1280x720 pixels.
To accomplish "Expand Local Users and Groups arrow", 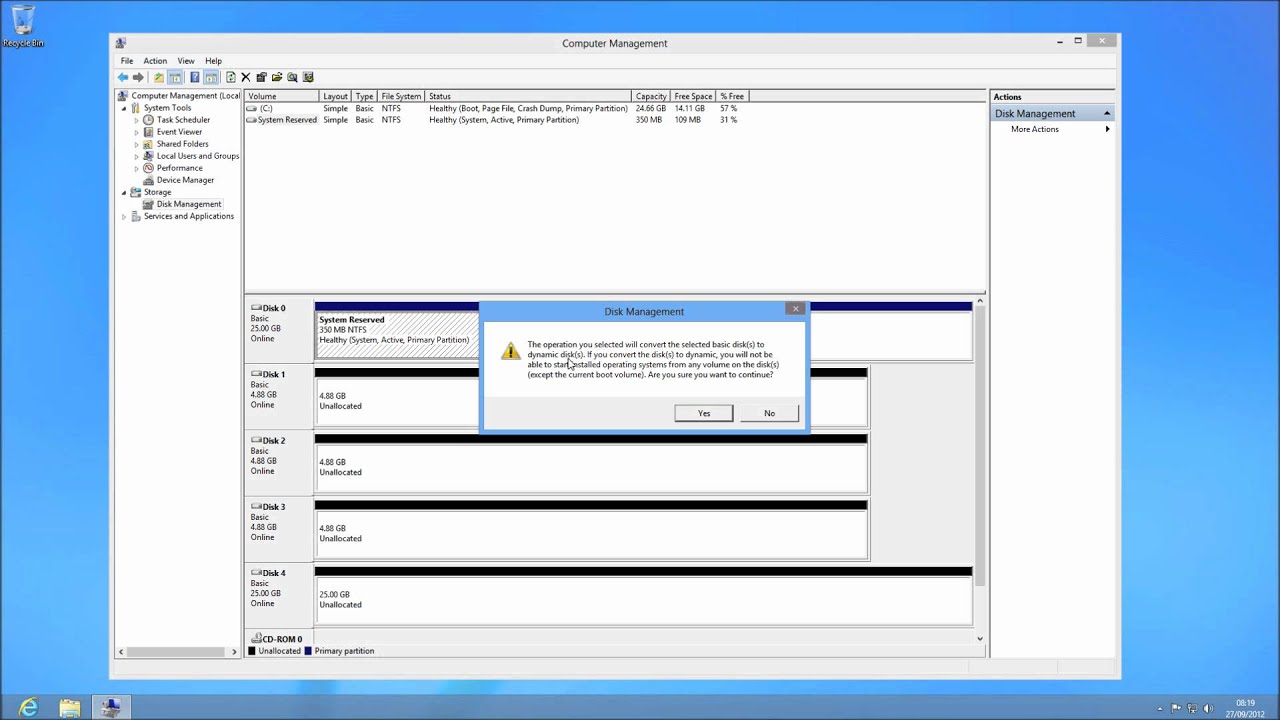I will (x=137, y=156).
